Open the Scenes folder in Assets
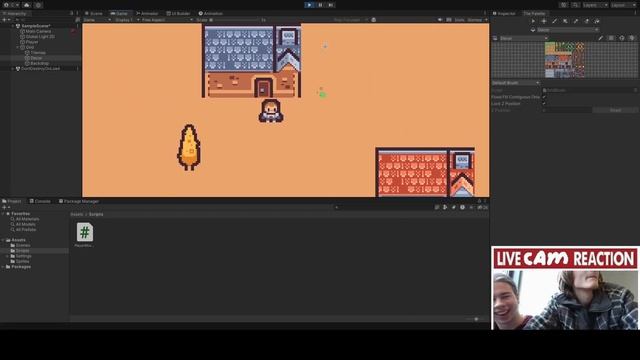This screenshot has height=360, width=640. (x=23, y=245)
